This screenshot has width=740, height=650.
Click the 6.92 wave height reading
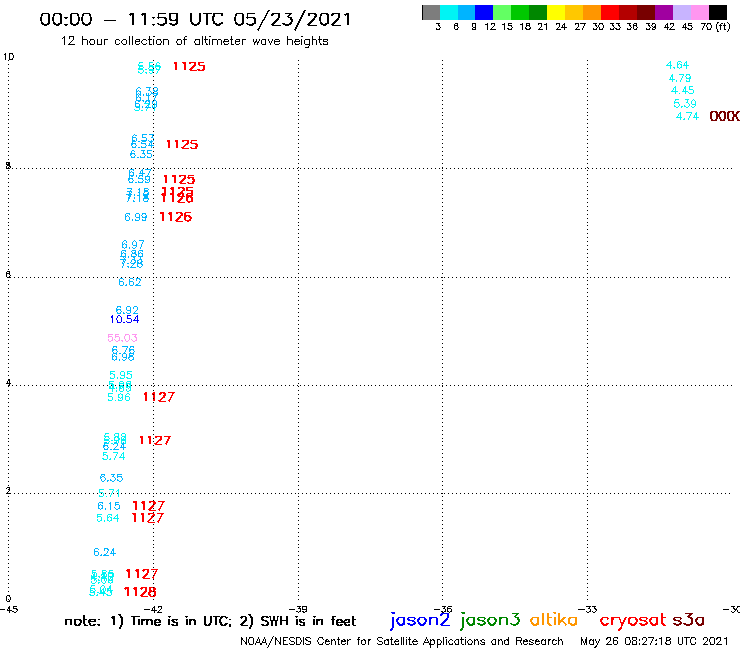click(127, 310)
